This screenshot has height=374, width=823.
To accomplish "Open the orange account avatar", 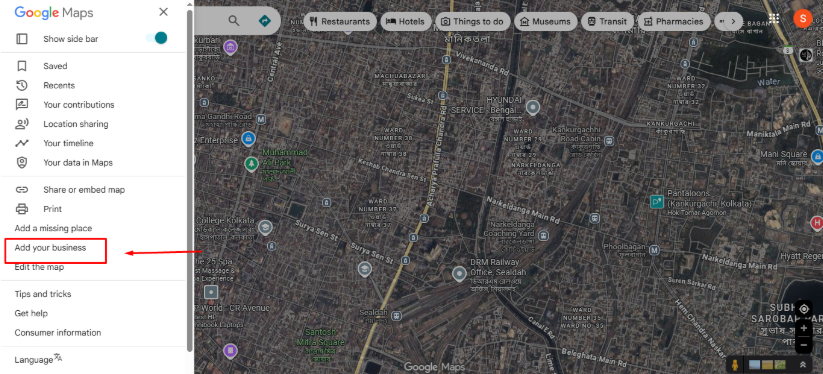I will [802, 18].
